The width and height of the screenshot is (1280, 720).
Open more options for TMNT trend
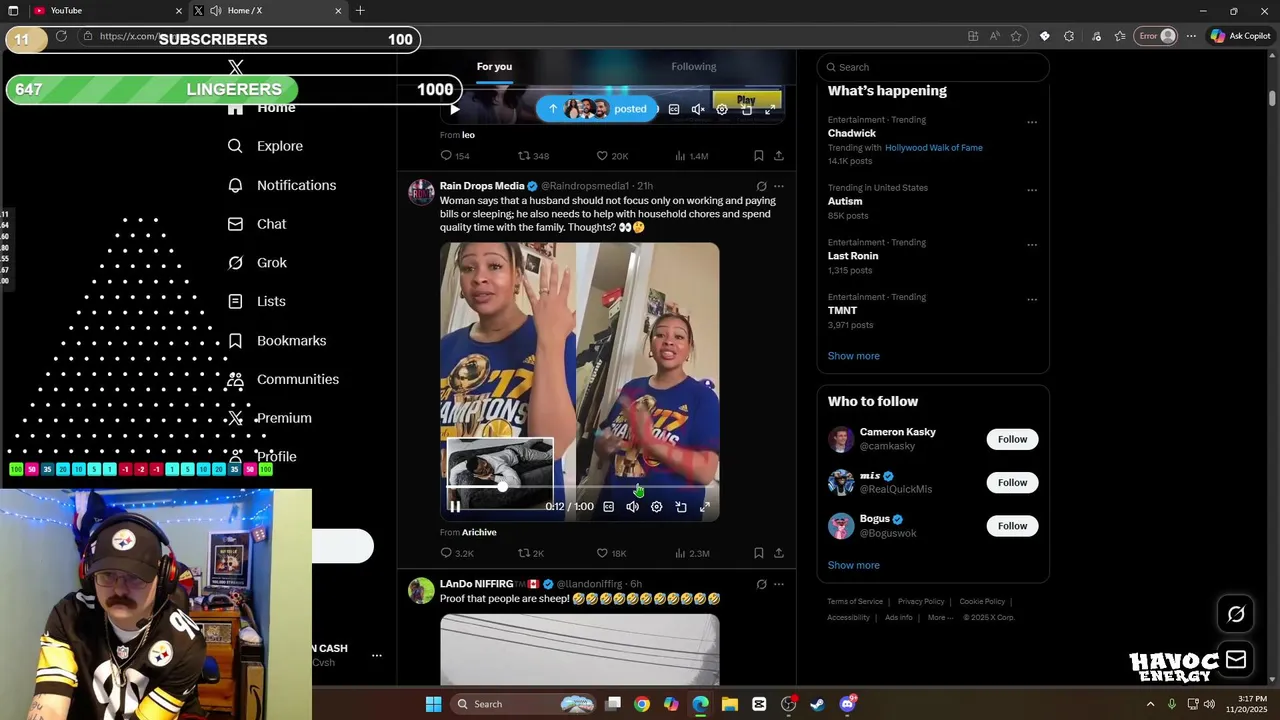tap(1032, 299)
